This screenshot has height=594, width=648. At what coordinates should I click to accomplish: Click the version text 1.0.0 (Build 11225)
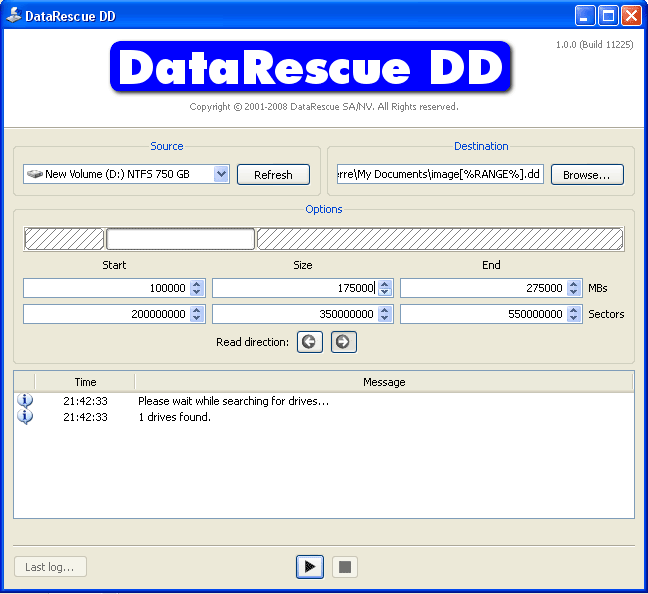point(594,44)
